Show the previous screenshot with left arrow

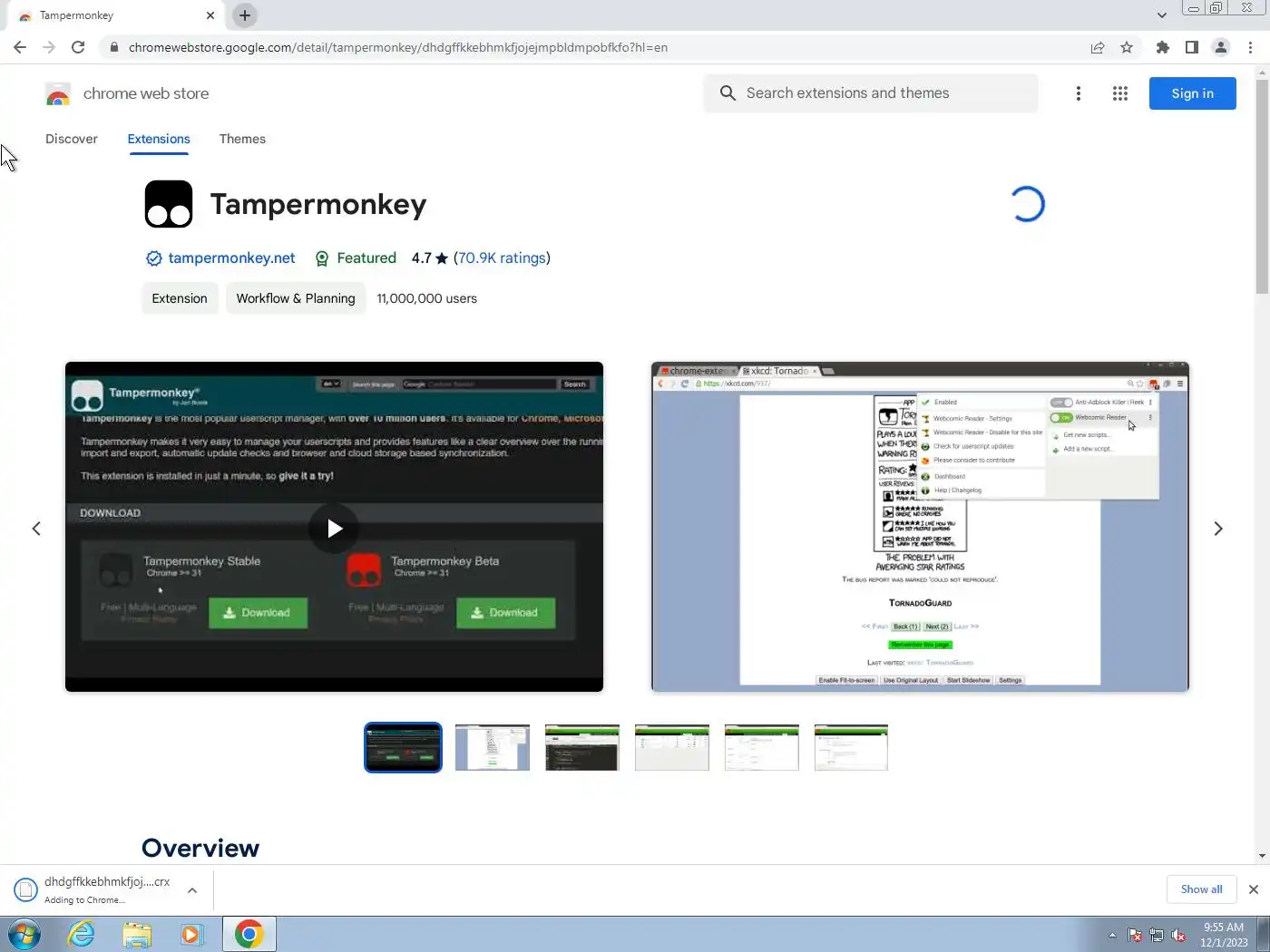coord(36,529)
